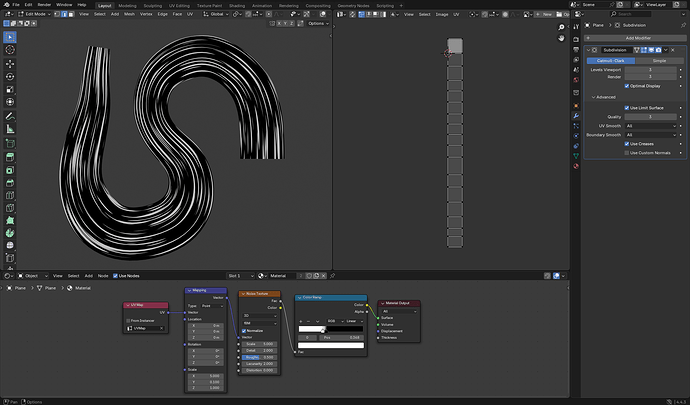
Task: Open the Object Data properties tab
Action: (x=576, y=156)
